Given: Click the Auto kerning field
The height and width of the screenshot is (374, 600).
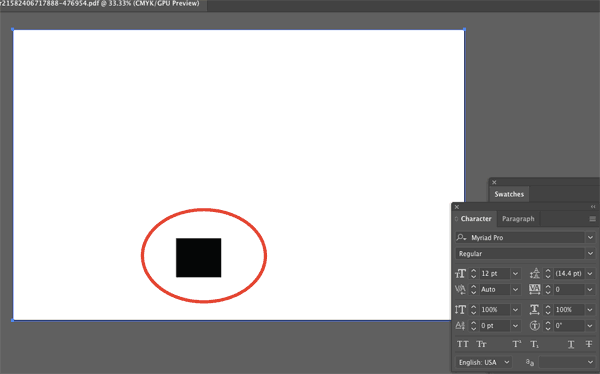Looking at the screenshot, I should click(494, 289).
